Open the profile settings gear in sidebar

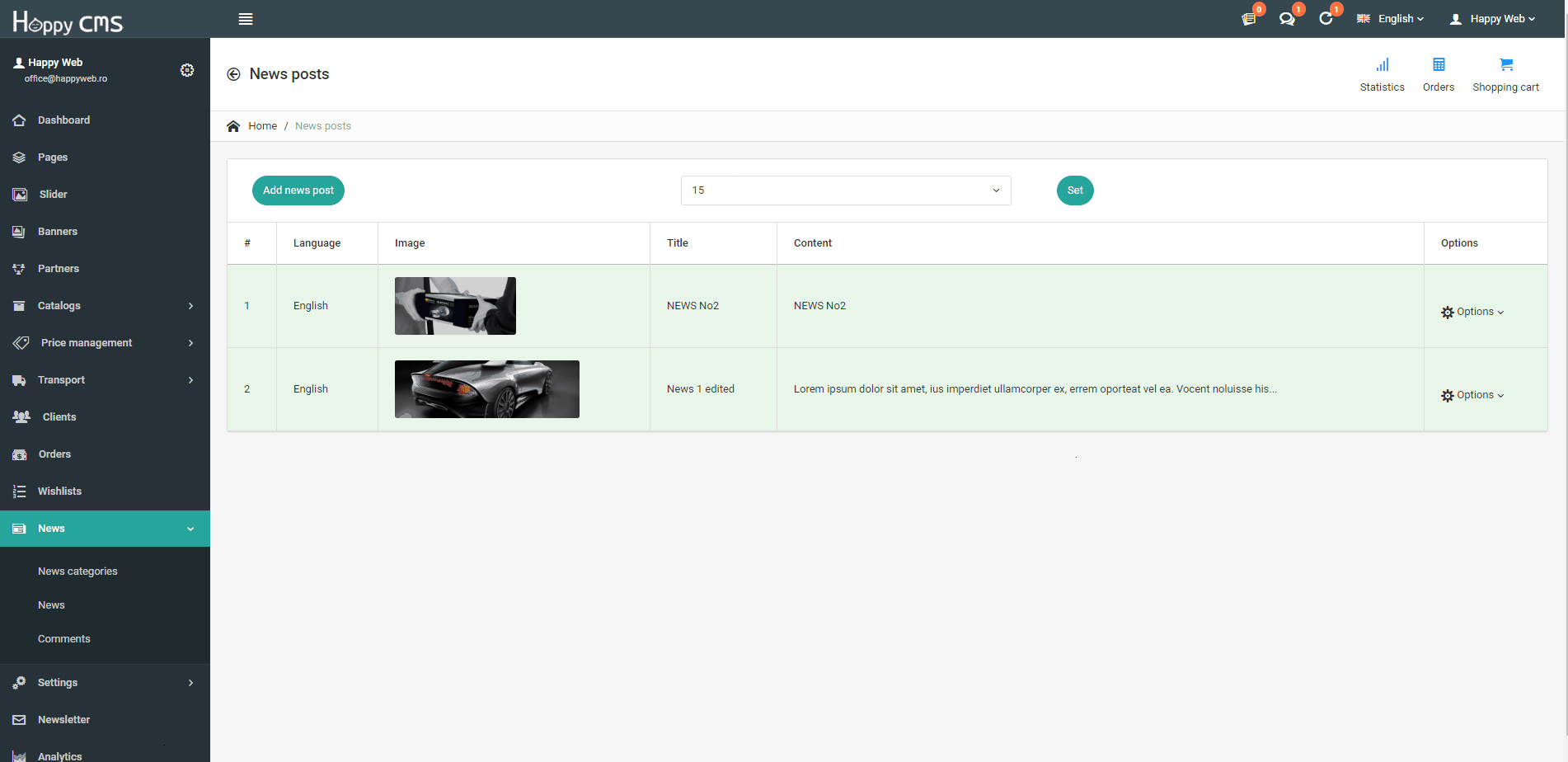tap(187, 70)
